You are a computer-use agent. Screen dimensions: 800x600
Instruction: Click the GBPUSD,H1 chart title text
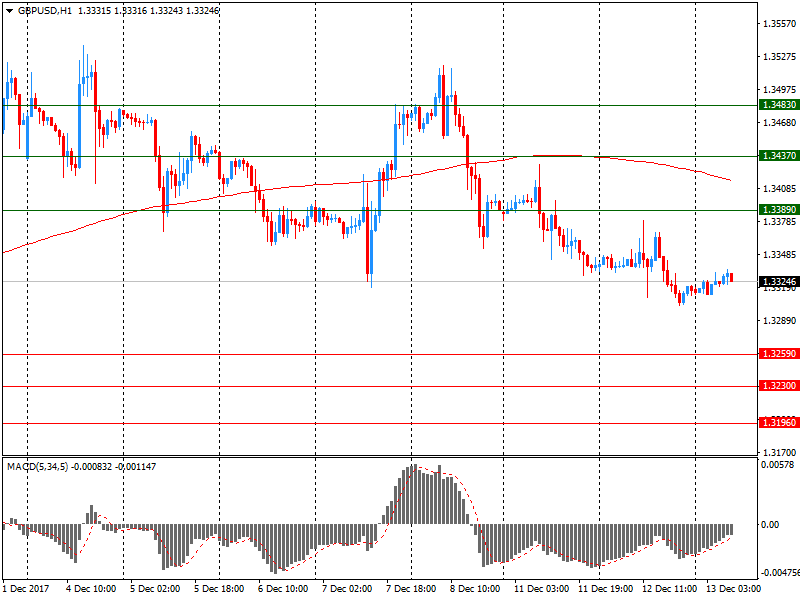point(45,11)
